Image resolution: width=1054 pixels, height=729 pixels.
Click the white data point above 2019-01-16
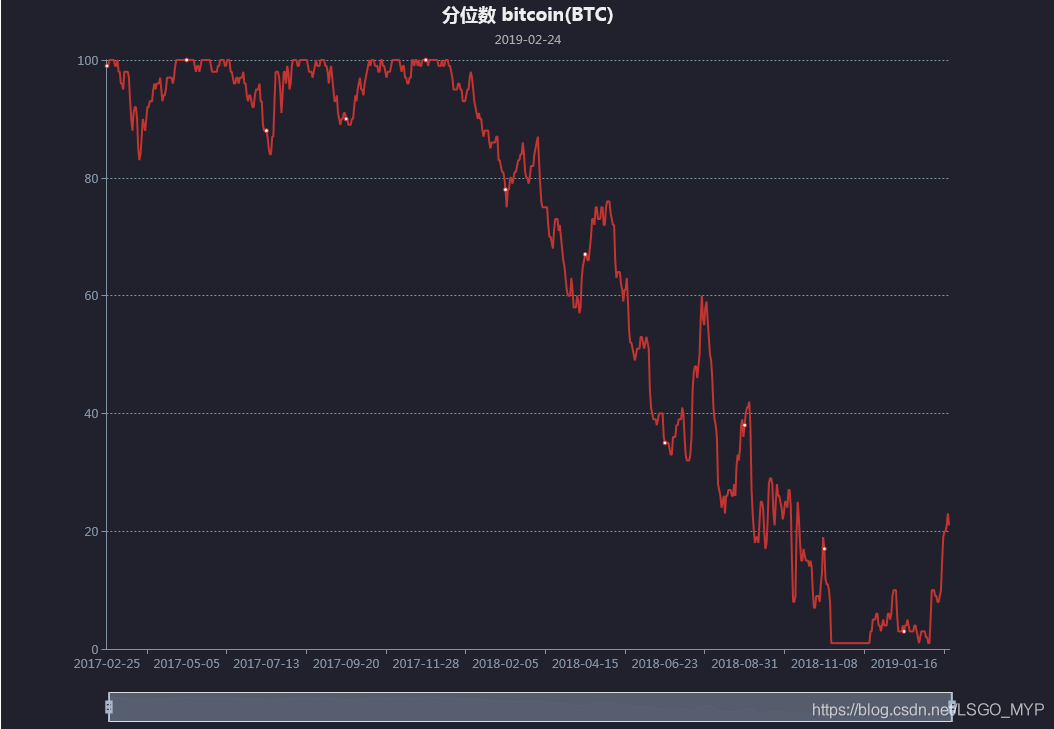coord(904,632)
